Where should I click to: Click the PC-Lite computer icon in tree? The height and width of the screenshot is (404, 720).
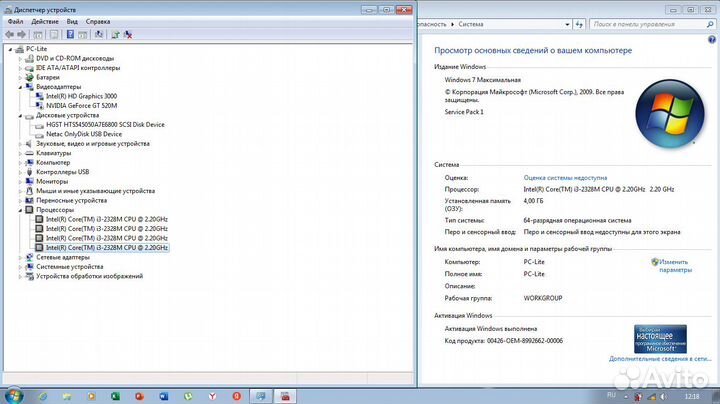pos(19,49)
